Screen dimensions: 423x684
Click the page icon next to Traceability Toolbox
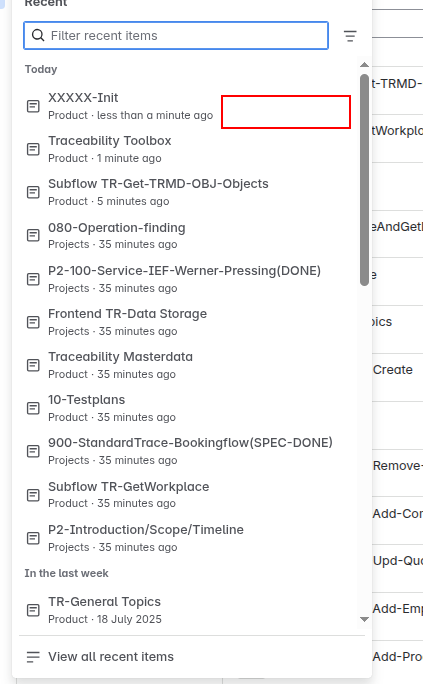[33, 149]
